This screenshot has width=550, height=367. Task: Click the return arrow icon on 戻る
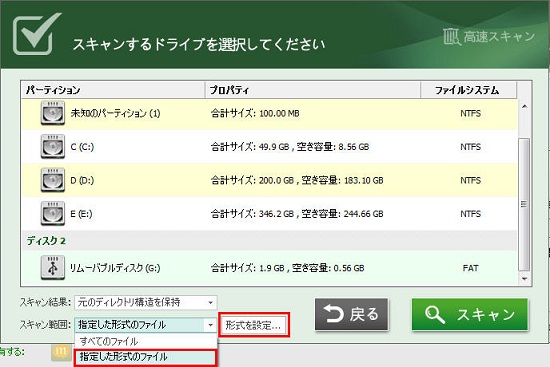pos(334,314)
